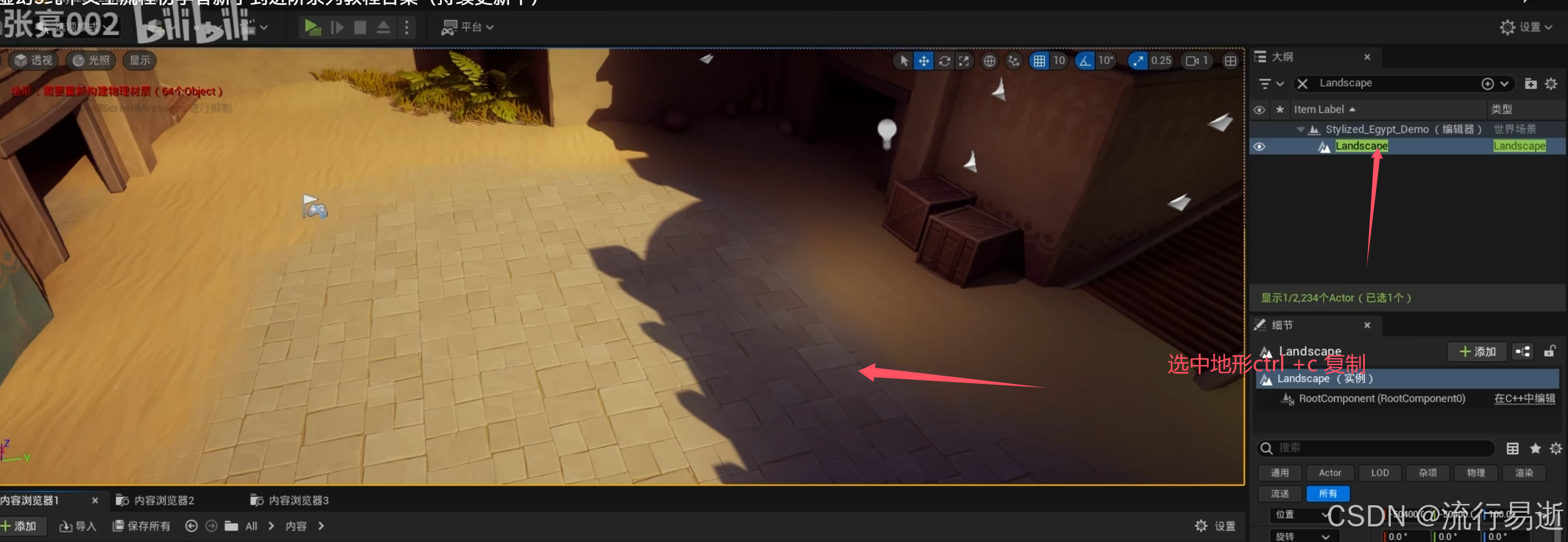Screen dimensions: 1568x542
Task: Close the 细节 details tab
Action: [x=1367, y=325]
